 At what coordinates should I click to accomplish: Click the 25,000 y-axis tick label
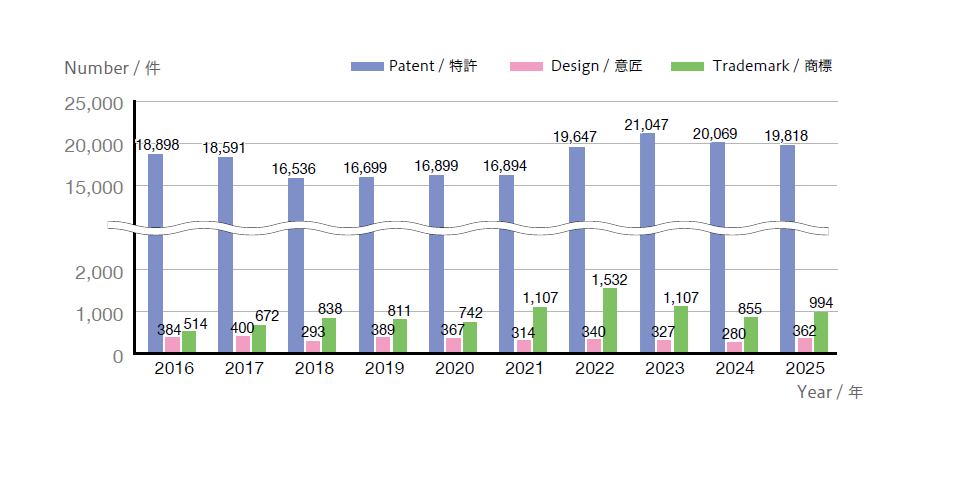pyautogui.click(x=93, y=103)
